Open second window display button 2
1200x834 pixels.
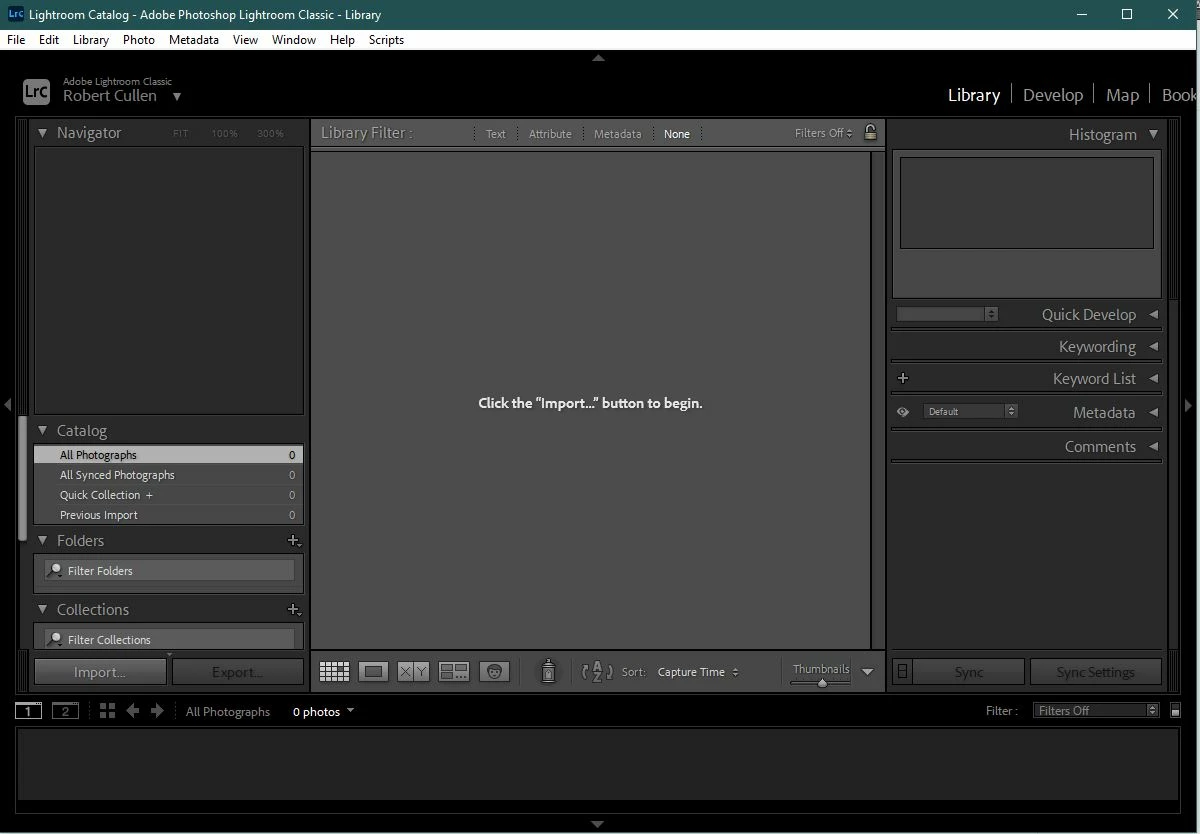click(65, 711)
